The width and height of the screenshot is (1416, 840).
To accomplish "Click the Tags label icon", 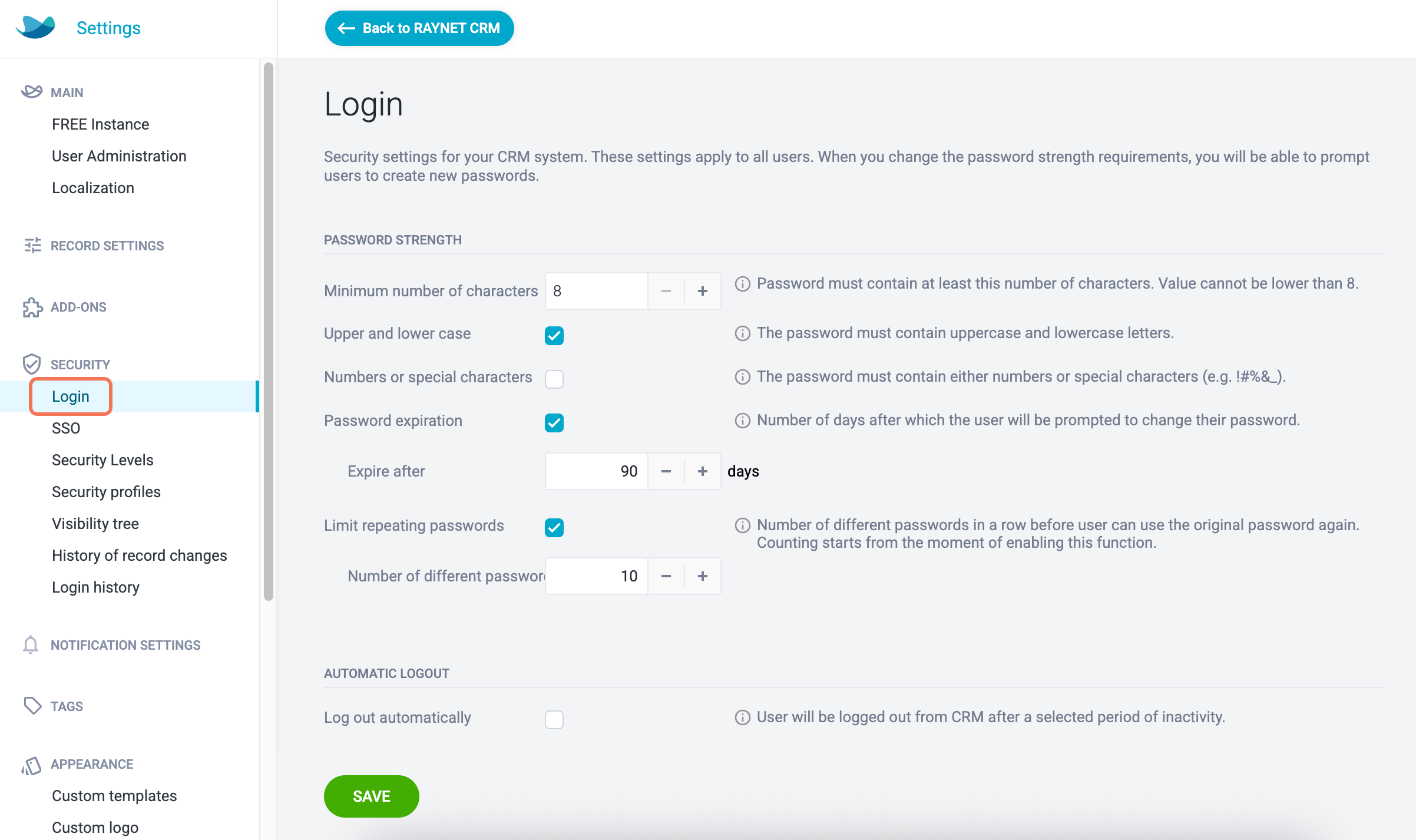I will point(32,706).
